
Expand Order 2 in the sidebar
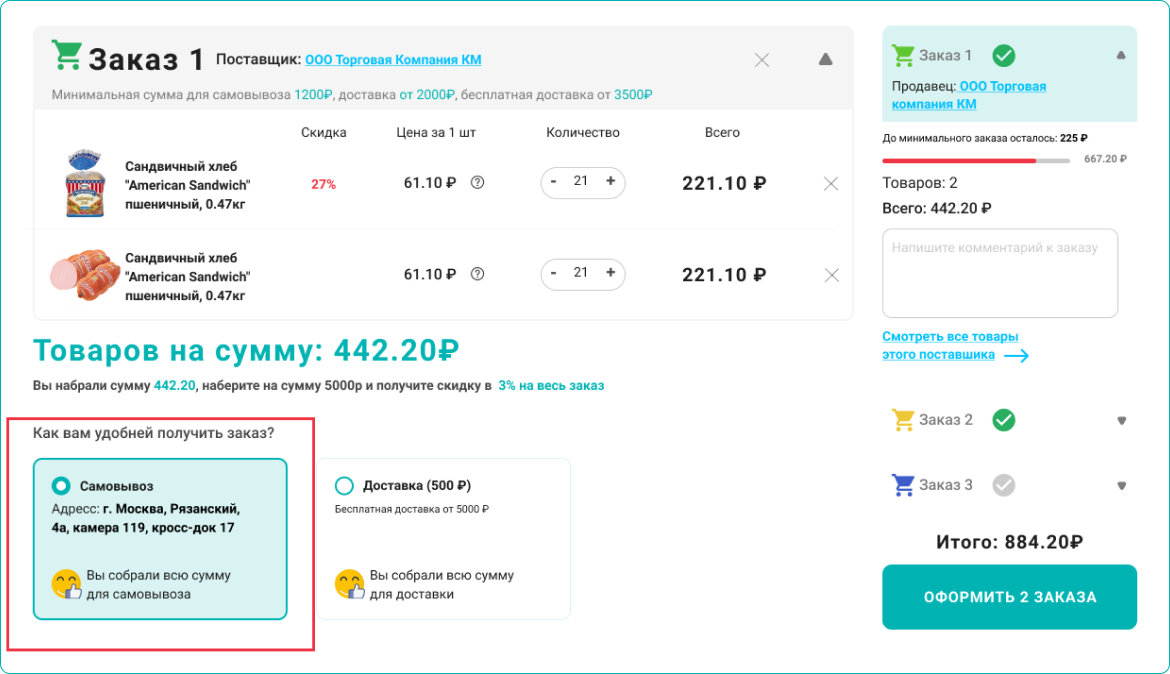[1121, 421]
